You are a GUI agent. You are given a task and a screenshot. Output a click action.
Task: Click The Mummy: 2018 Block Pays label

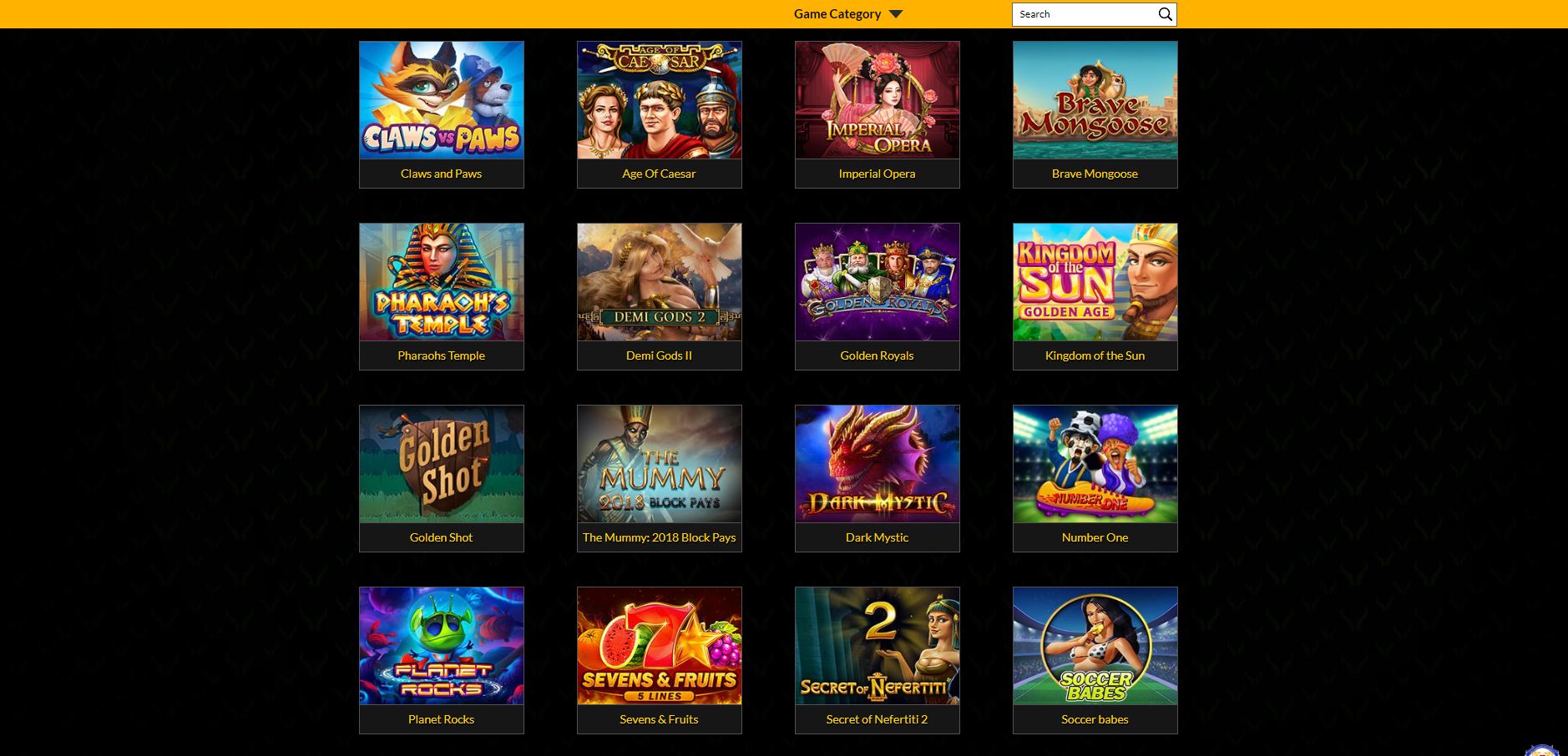tap(660, 537)
